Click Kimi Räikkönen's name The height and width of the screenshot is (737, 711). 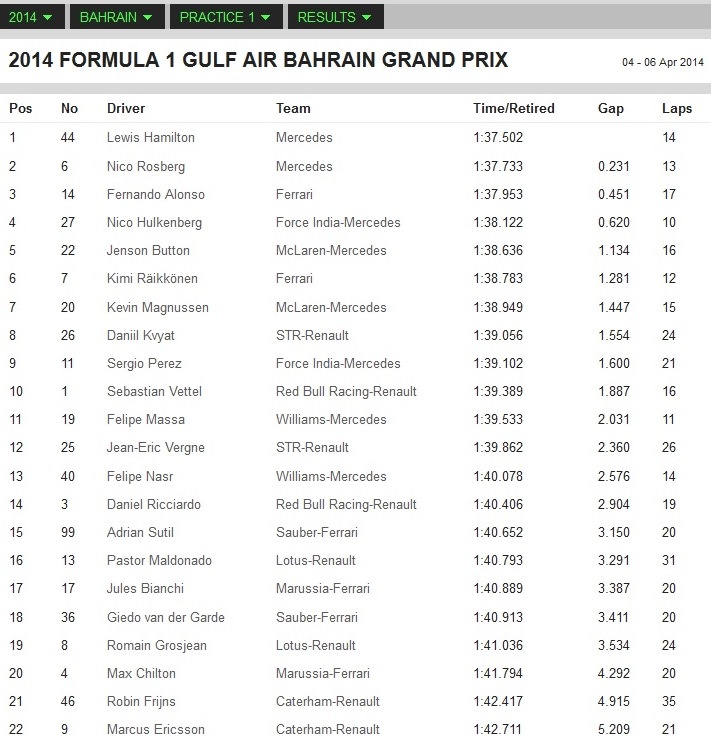point(152,278)
